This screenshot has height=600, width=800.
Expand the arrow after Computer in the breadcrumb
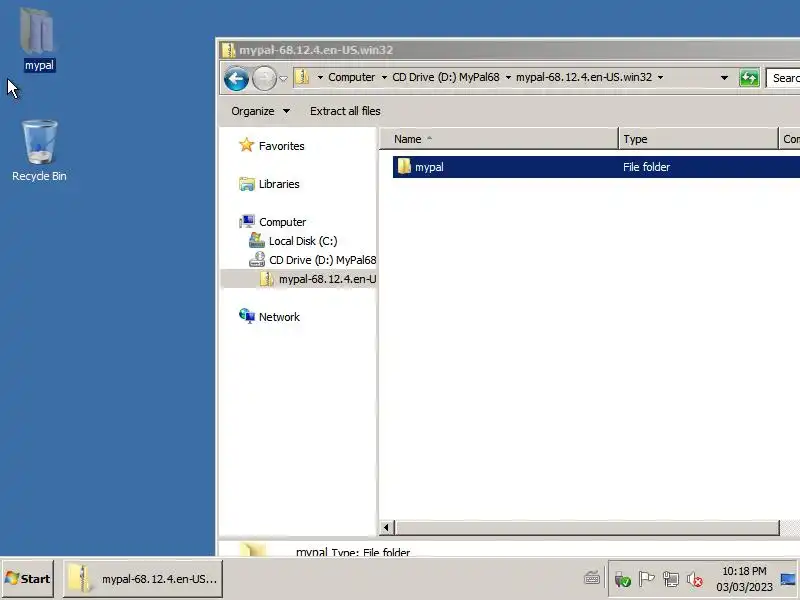[x=384, y=78]
